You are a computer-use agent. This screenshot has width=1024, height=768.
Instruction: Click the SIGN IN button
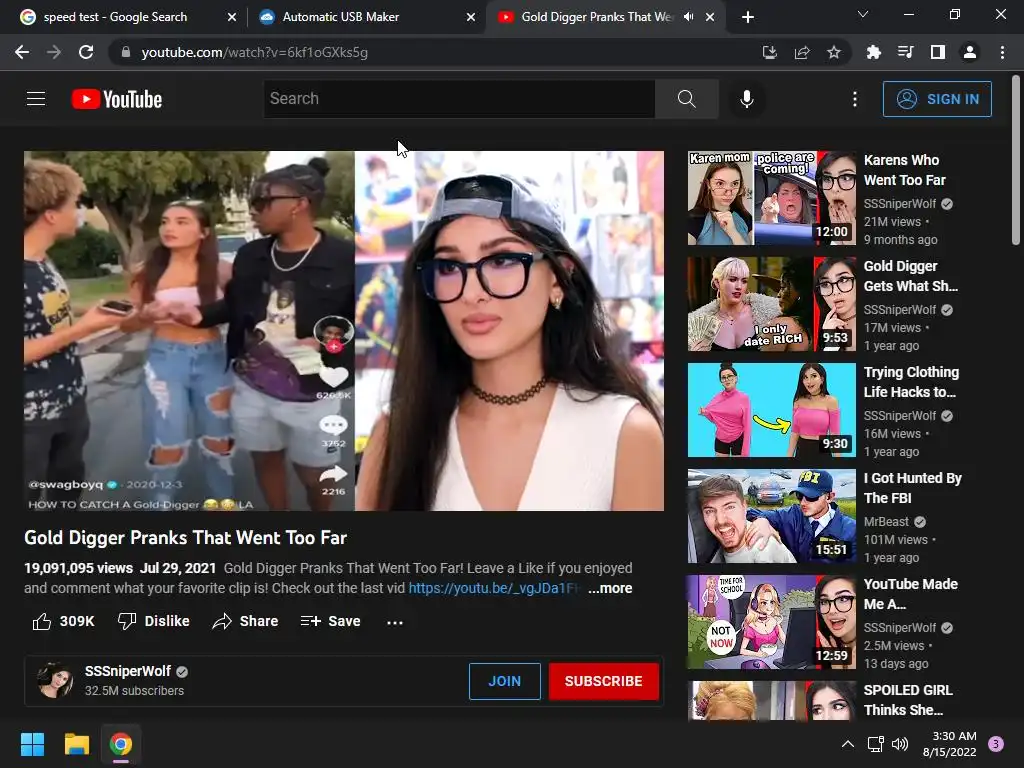point(937,99)
